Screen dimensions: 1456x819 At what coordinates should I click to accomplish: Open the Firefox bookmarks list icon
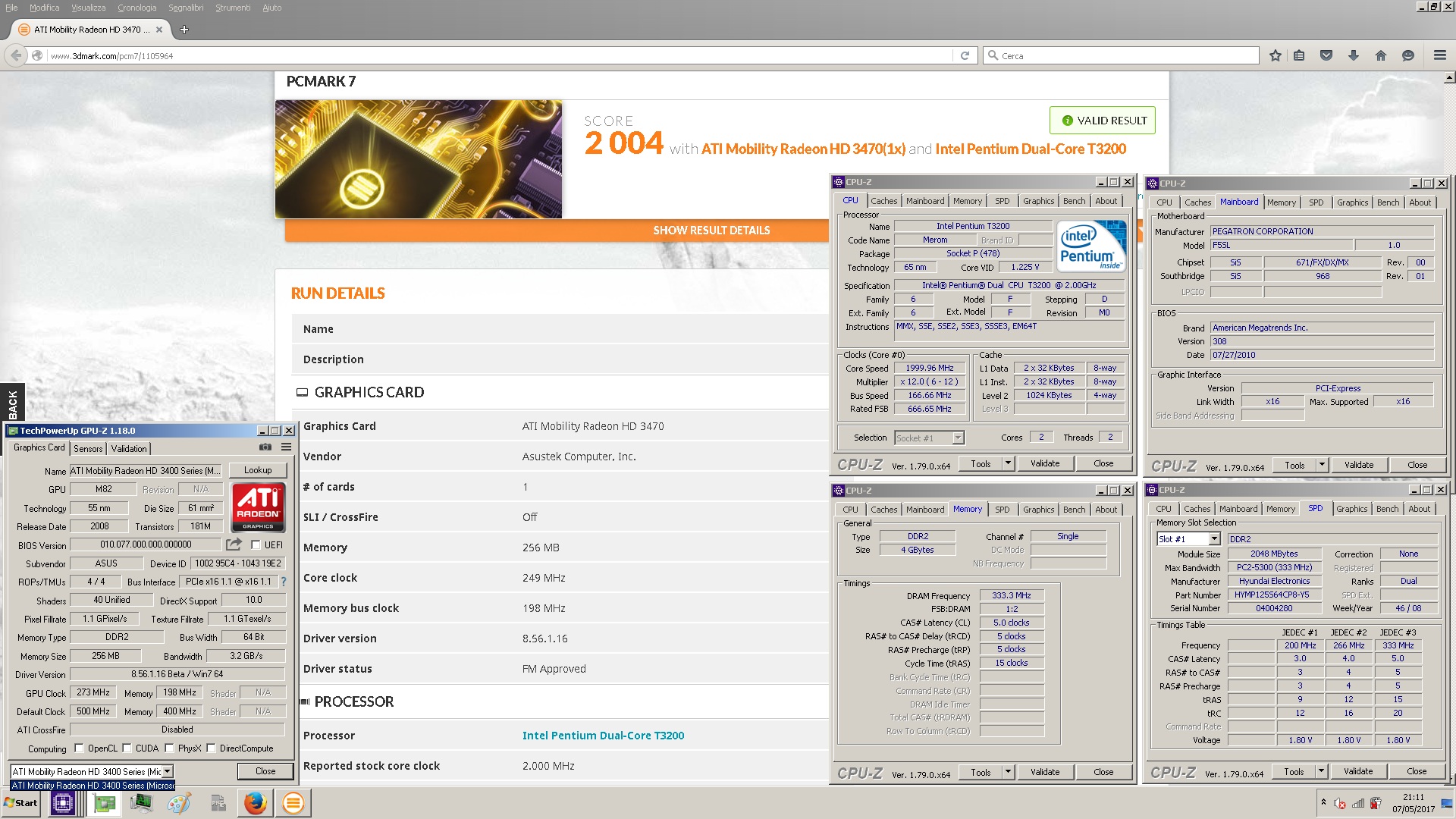pos(1299,55)
